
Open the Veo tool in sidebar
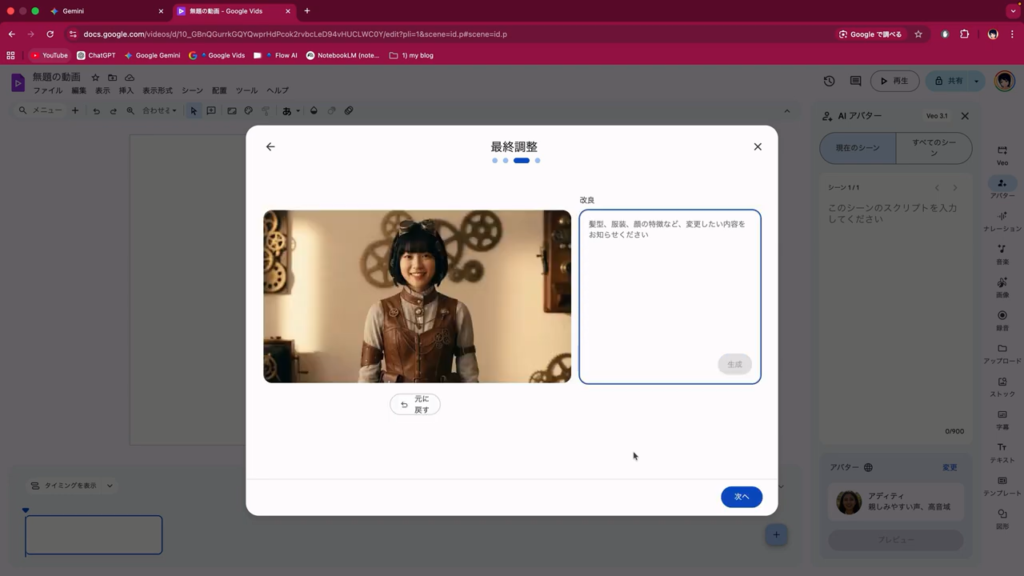1002,154
